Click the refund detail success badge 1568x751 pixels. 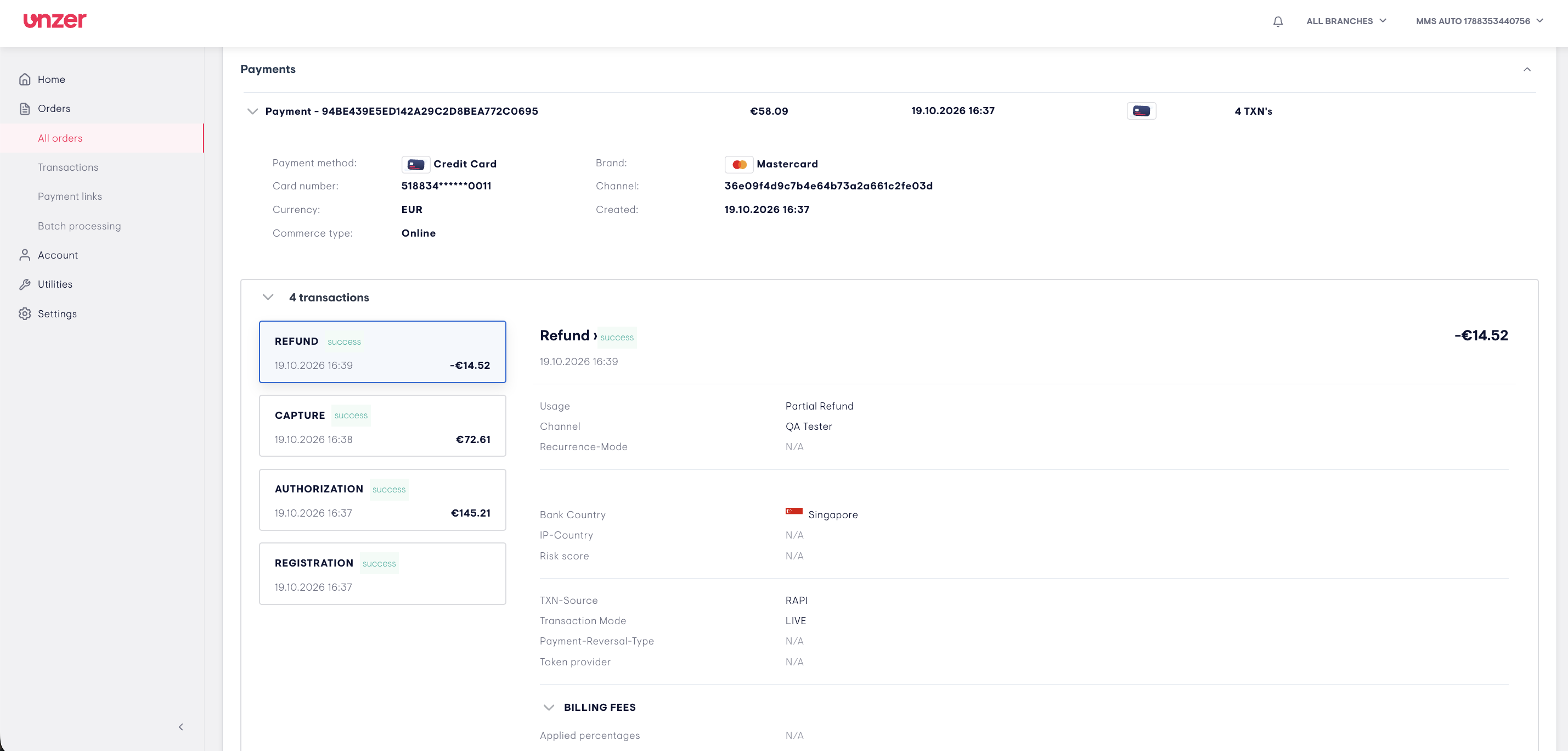(x=617, y=338)
